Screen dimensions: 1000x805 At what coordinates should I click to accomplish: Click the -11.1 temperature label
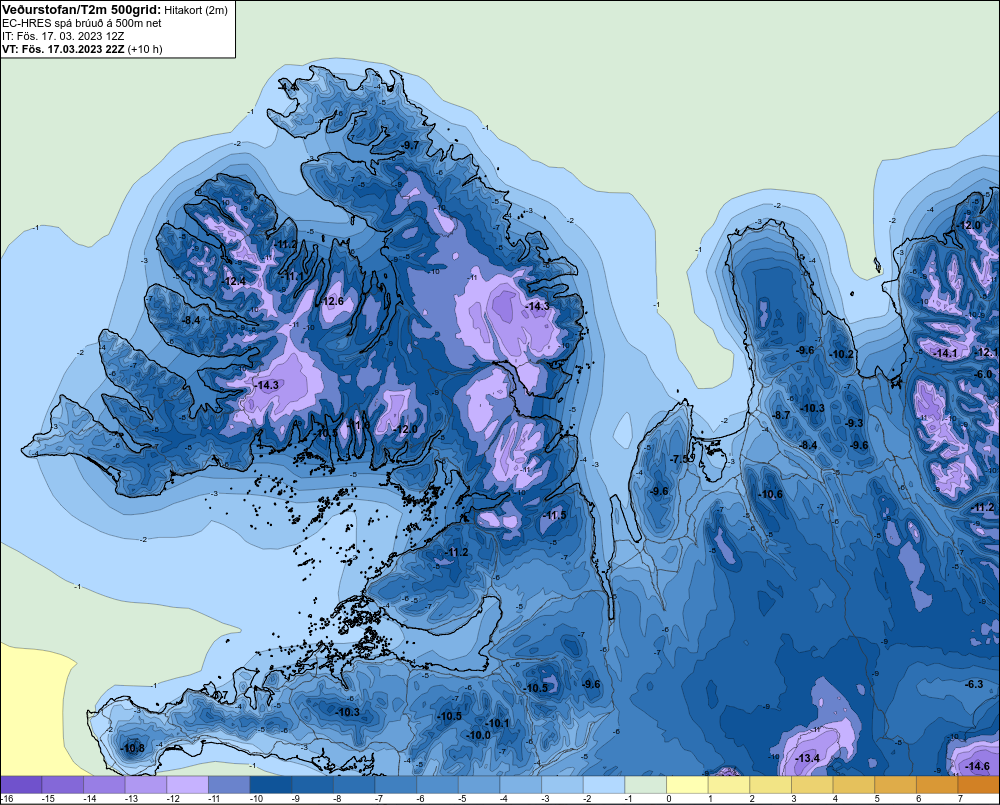(293, 276)
